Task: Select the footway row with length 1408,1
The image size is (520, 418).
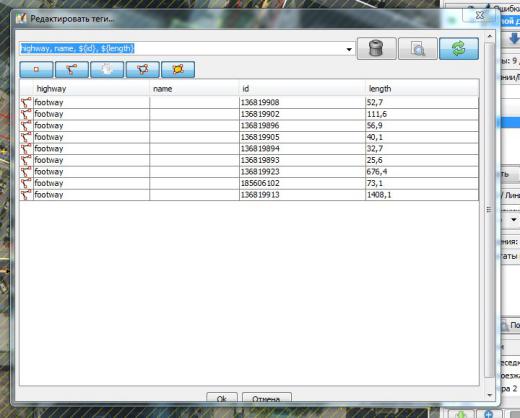Action: tap(249, 195)
